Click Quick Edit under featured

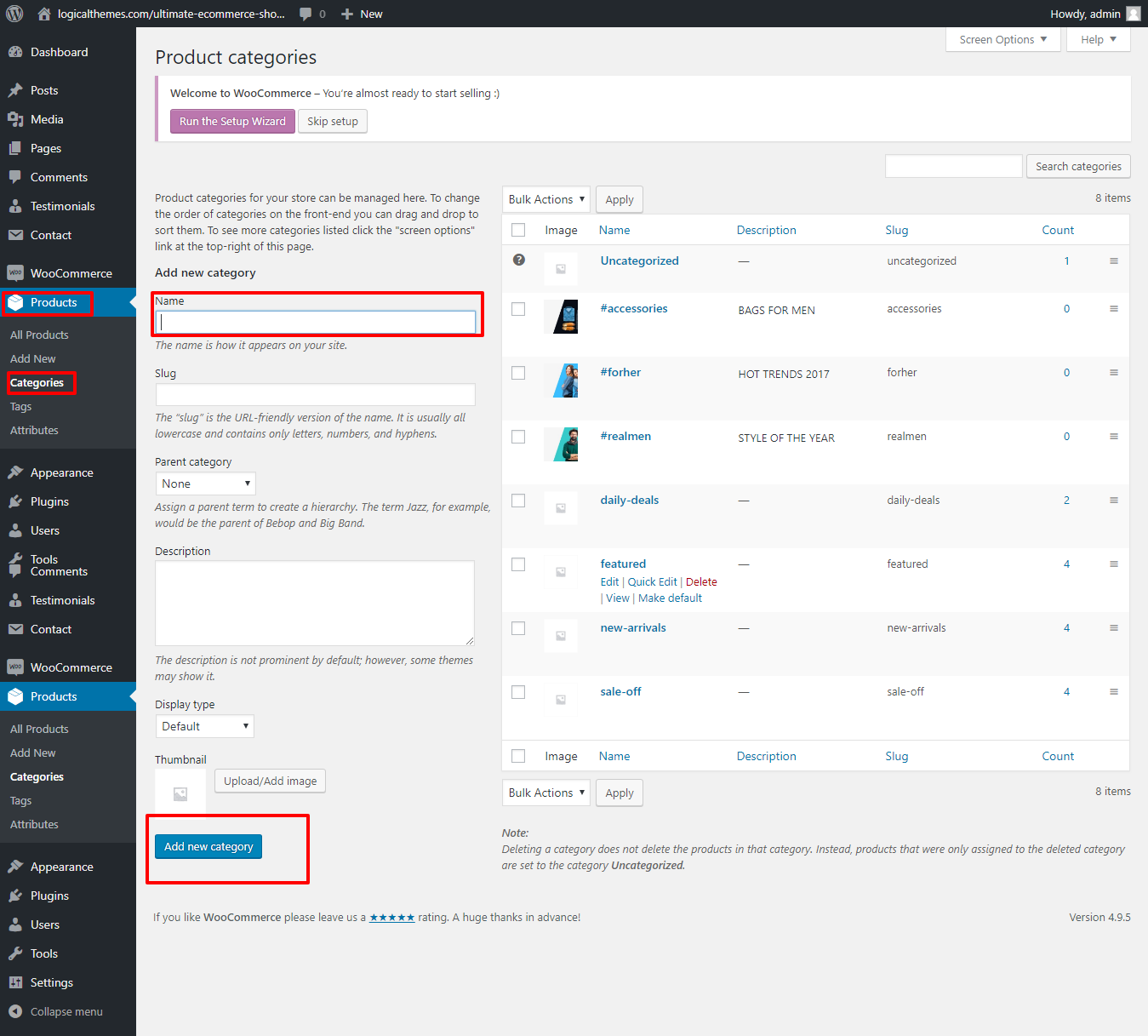click(653, 582)
